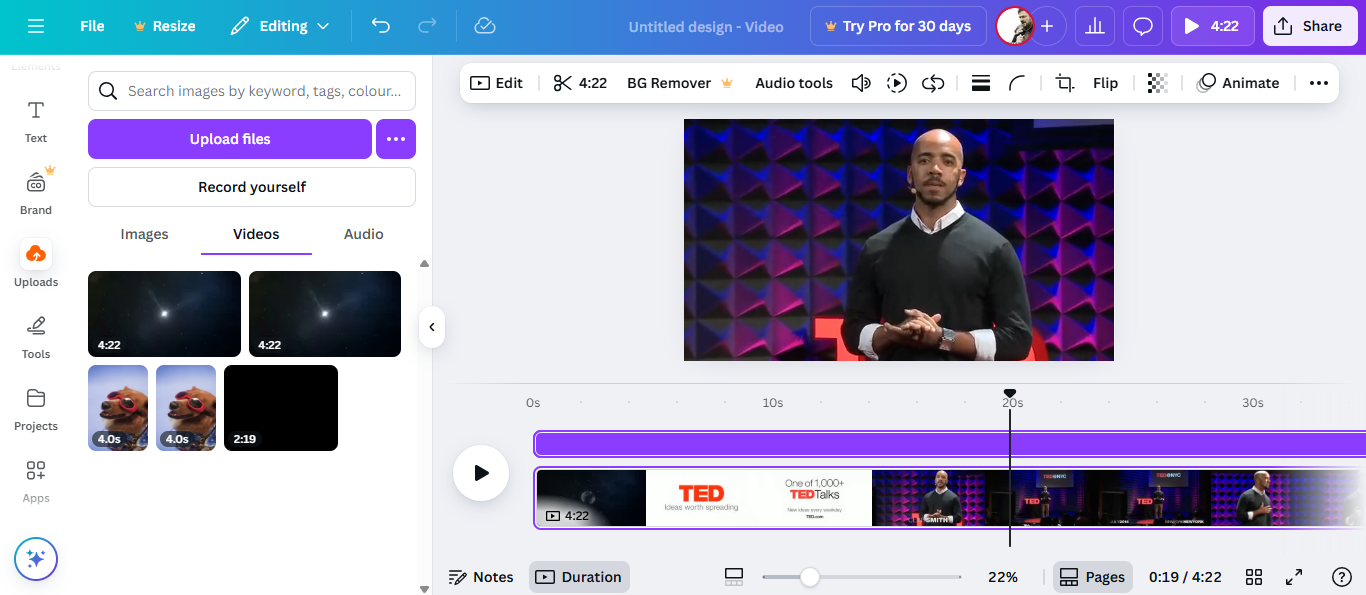Toggle the Duration timeline view

(579, 577)
